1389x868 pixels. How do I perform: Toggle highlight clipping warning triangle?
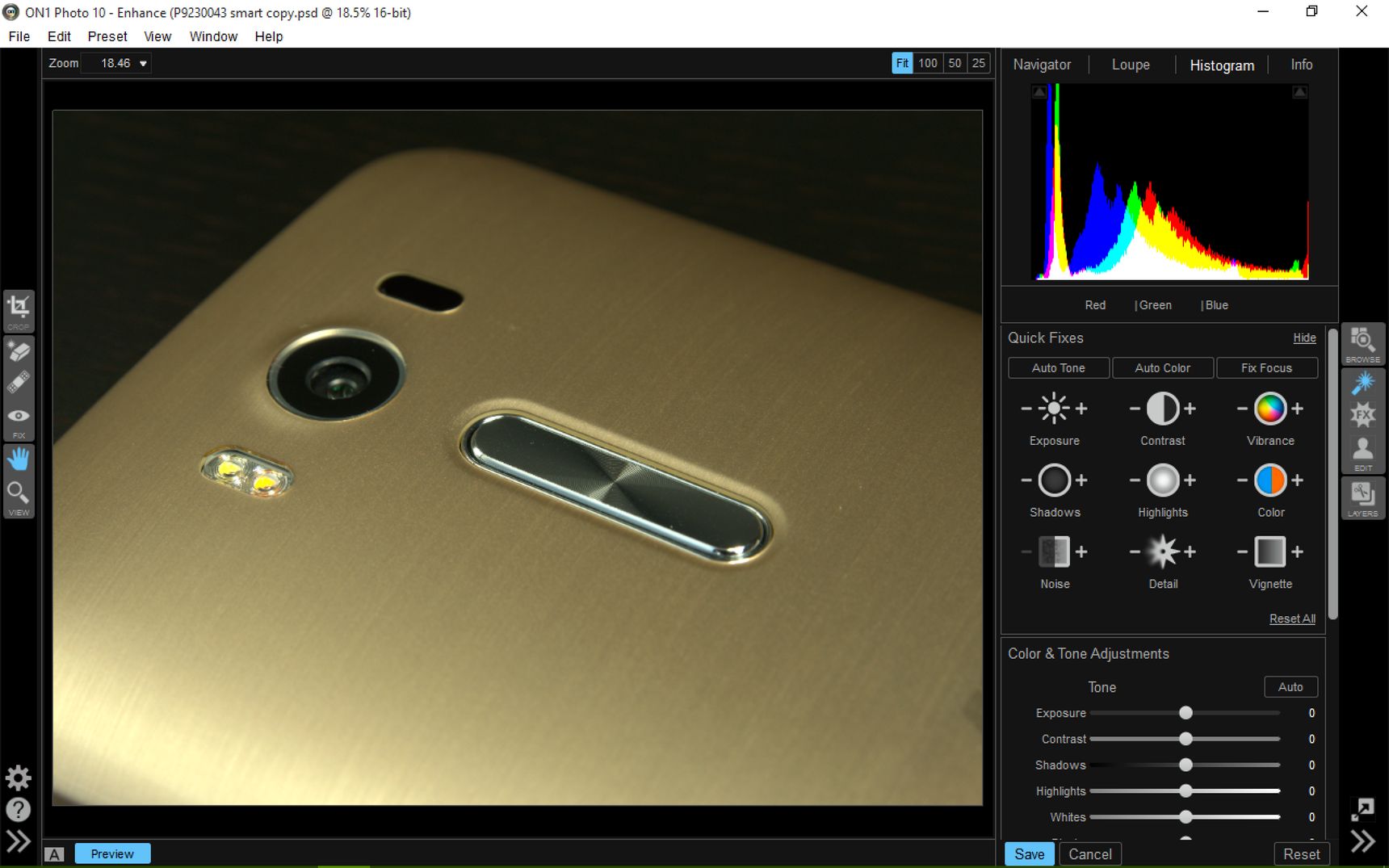[x=1300, y=92]
